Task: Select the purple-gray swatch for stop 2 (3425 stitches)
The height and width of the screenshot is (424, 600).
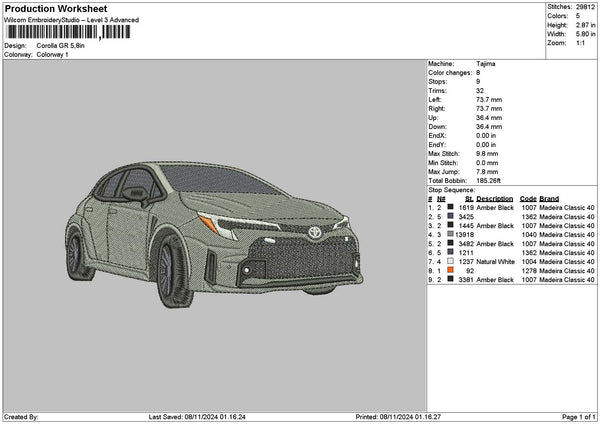Action: click(450, 217)
